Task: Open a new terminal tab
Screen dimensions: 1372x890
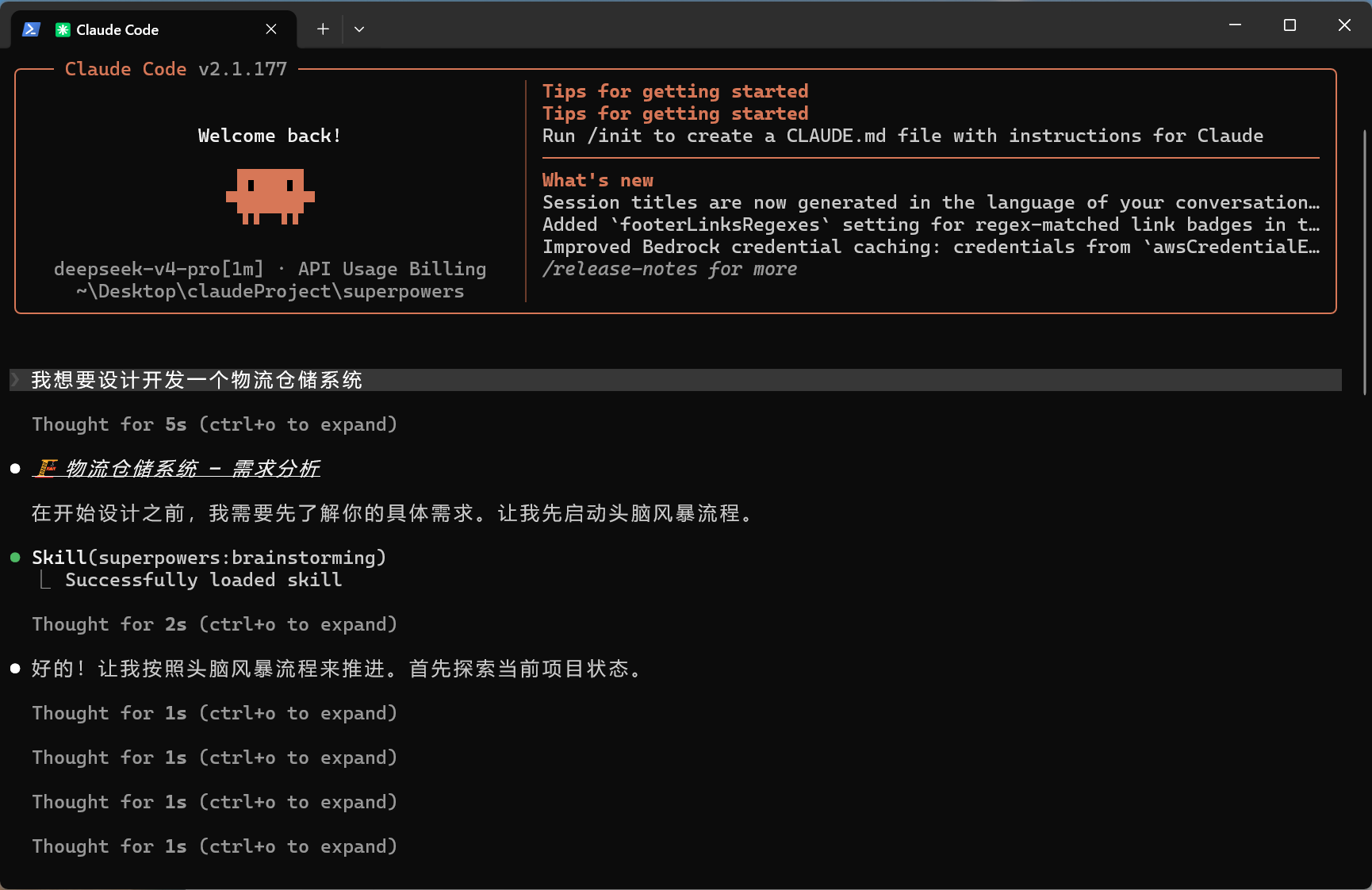Action: coord(323,29)
